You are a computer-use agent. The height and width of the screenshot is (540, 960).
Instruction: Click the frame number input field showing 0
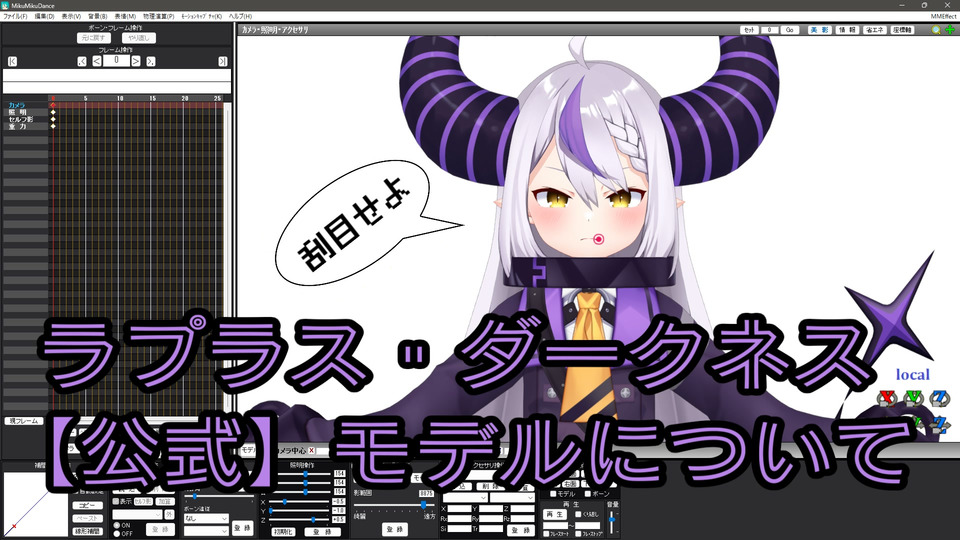[x=116, y=60]
